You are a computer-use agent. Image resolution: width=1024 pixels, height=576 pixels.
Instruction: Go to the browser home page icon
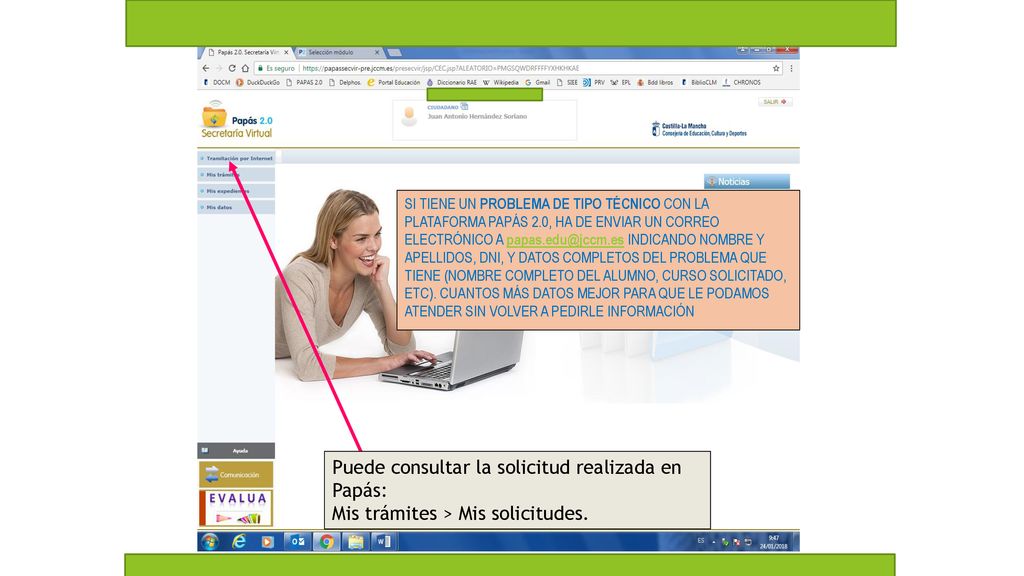[246, 68]
